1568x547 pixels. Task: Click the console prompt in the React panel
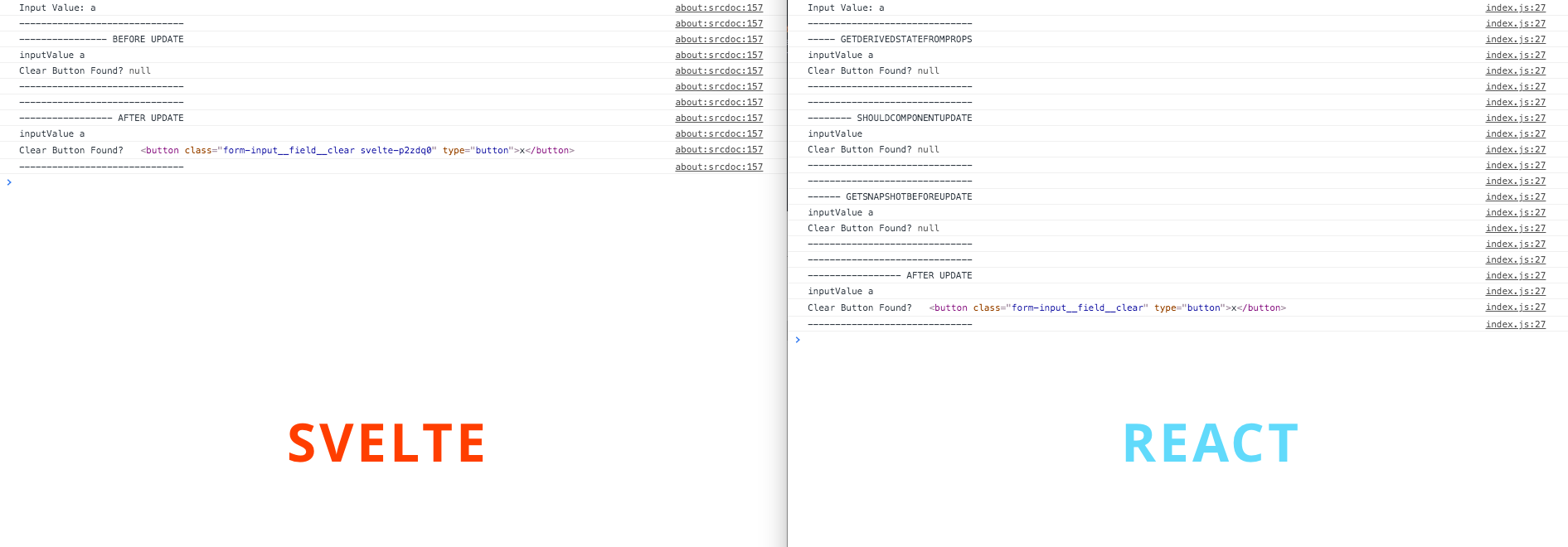pos(798,340)
